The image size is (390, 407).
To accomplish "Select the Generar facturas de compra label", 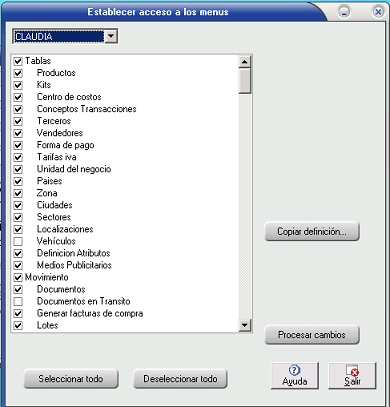I will [x=90, y=313].
